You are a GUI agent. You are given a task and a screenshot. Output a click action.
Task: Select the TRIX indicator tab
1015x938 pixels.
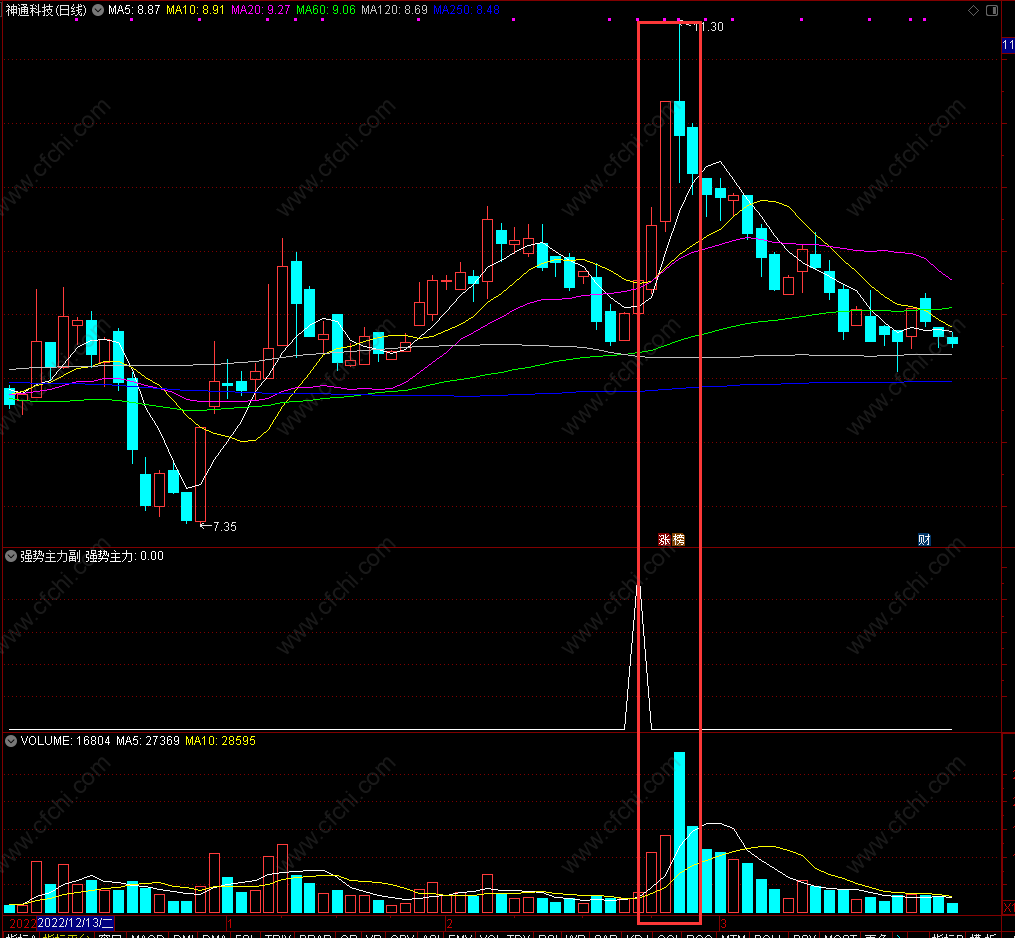tap(278, 935)
